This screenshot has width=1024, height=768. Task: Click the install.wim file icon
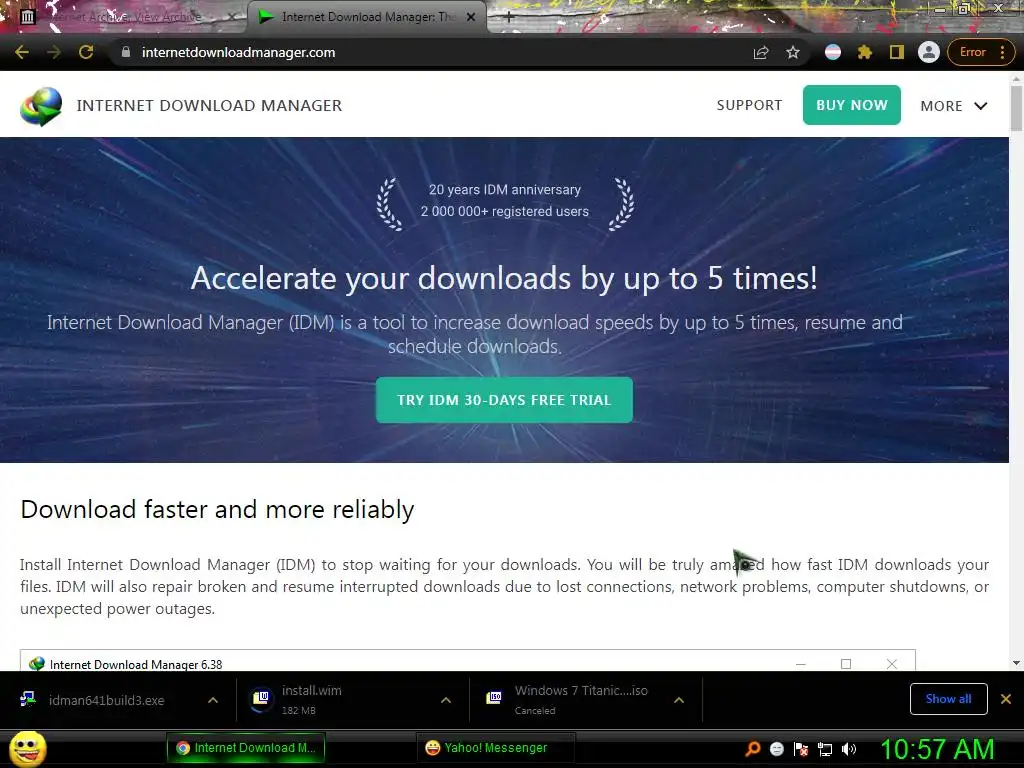pyautogui.click(x=261, y=699)
